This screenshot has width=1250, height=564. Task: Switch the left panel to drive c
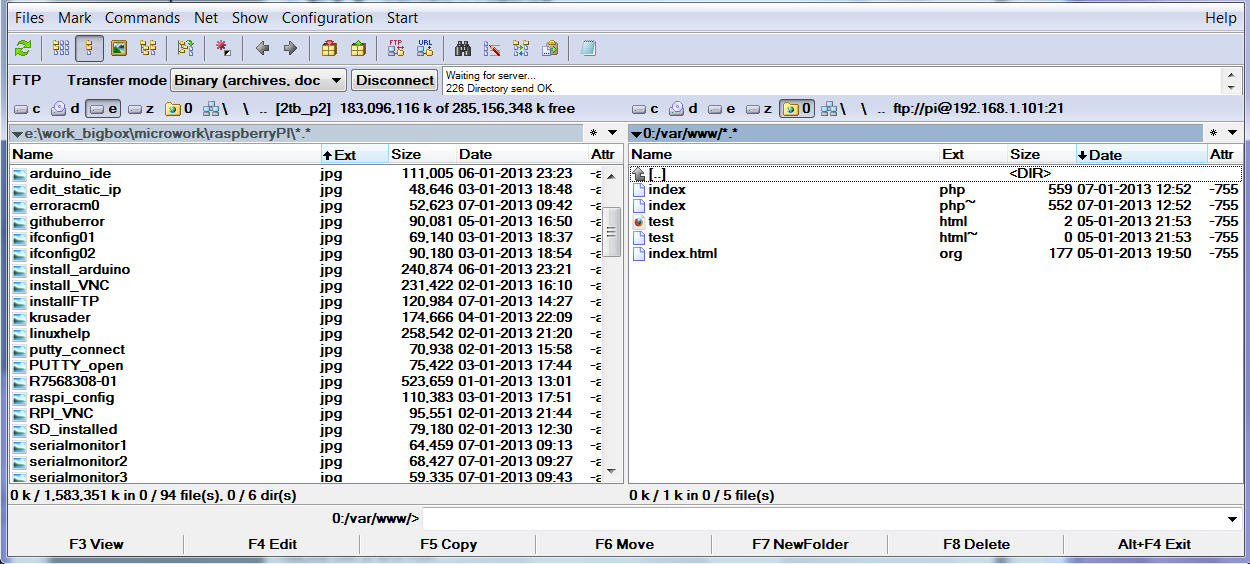tap(27, 108)
